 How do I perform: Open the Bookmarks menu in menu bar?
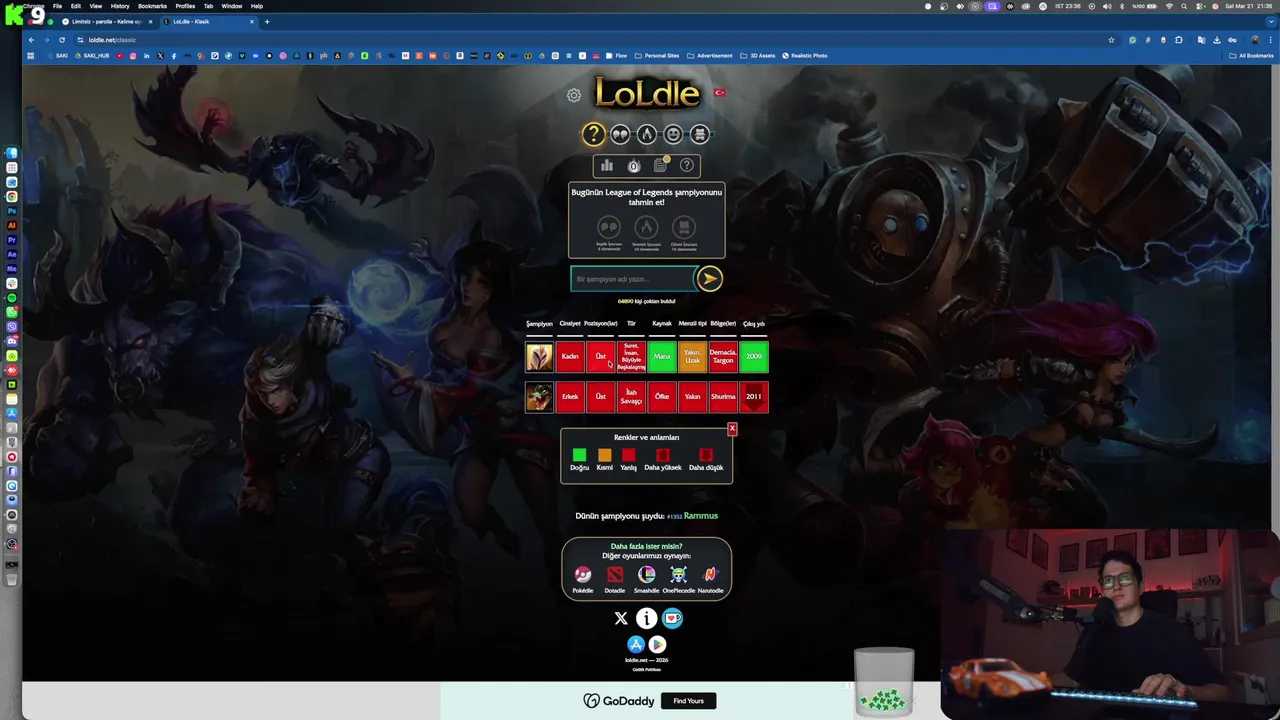152,6
